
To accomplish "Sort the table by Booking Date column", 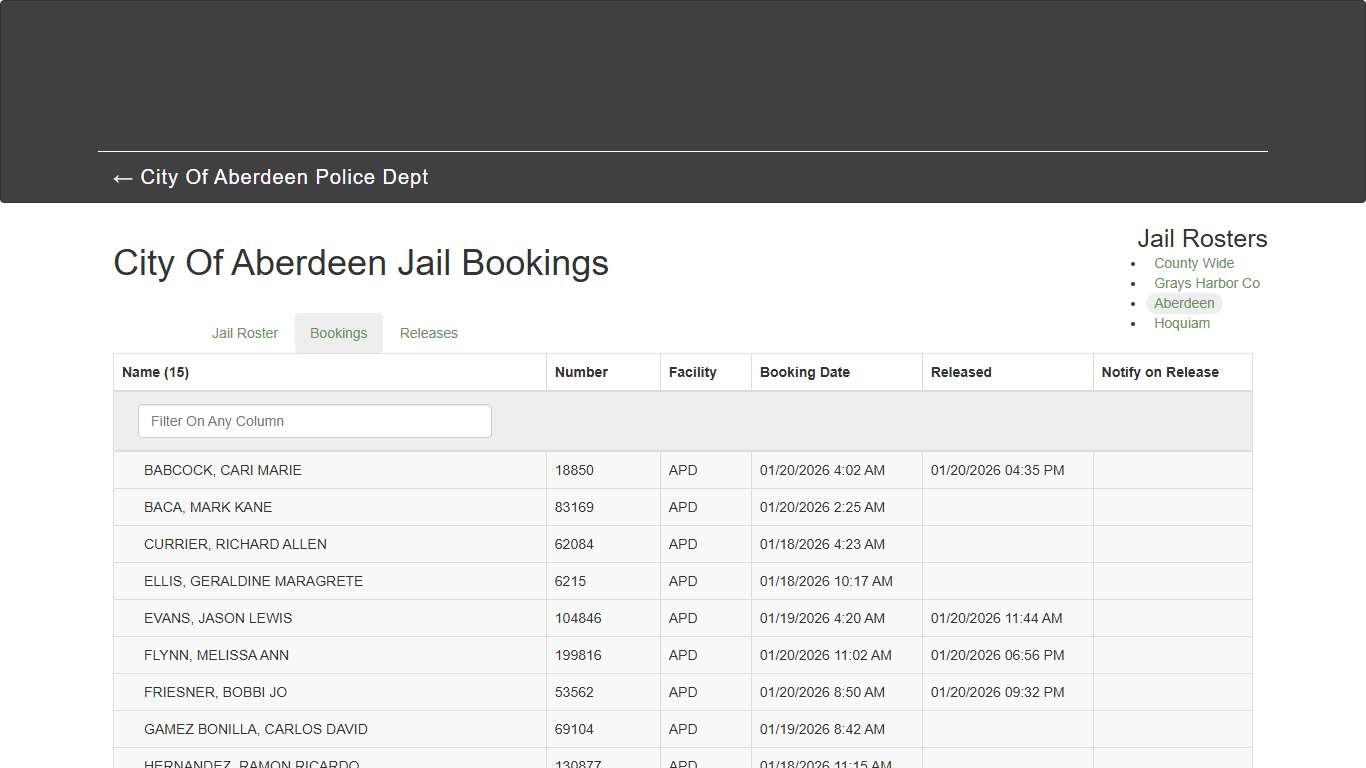I will coord(804,371).
